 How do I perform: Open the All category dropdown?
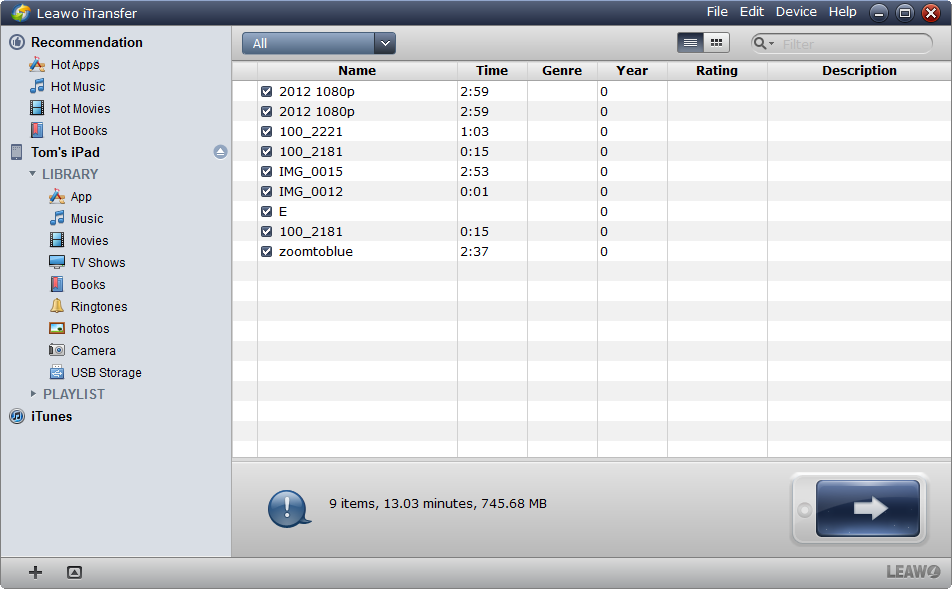point(319,43)
